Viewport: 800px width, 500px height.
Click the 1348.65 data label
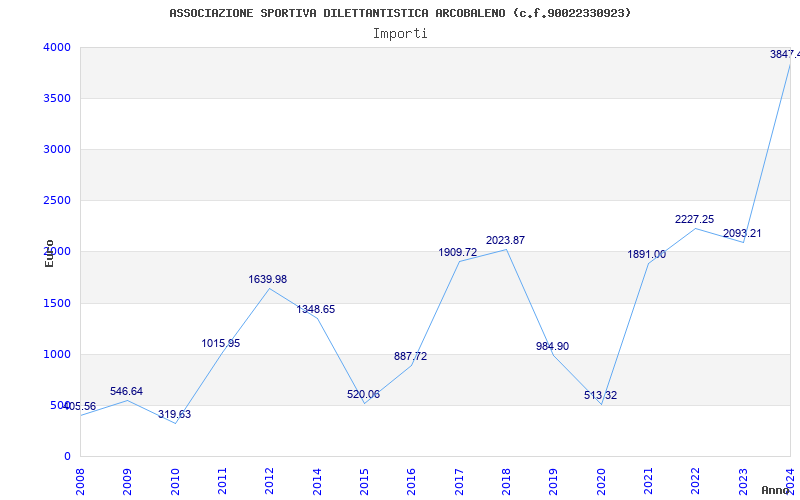pyautogui.click(x=316, y=309)
